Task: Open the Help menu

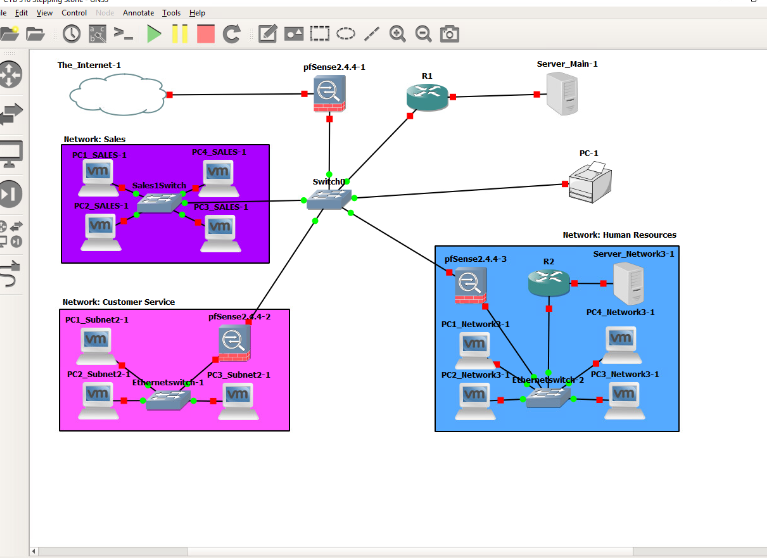Action: (197, 13)
